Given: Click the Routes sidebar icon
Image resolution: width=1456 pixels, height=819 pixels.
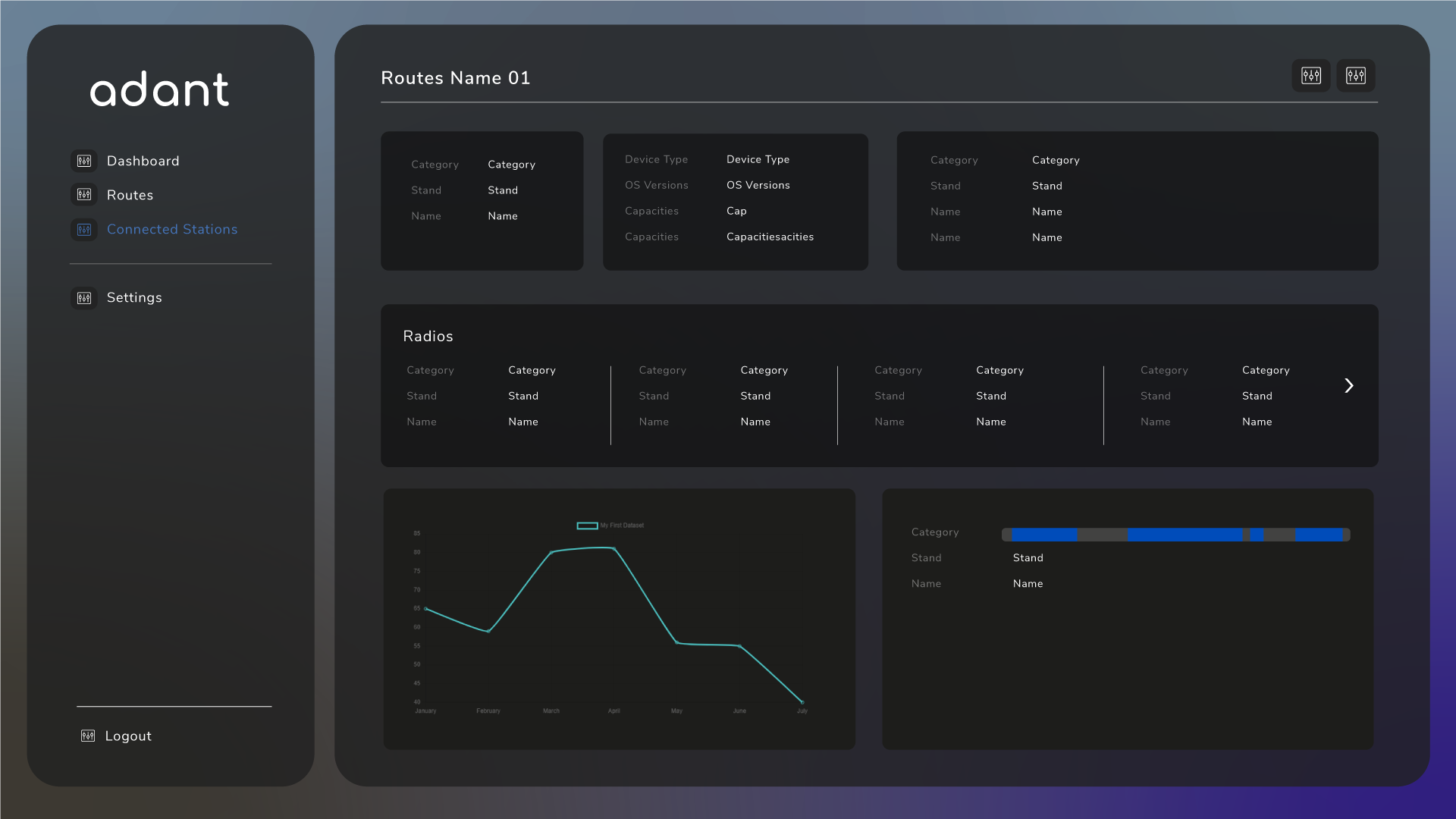Looking at the screenshot, I should (x=84, y=195).
